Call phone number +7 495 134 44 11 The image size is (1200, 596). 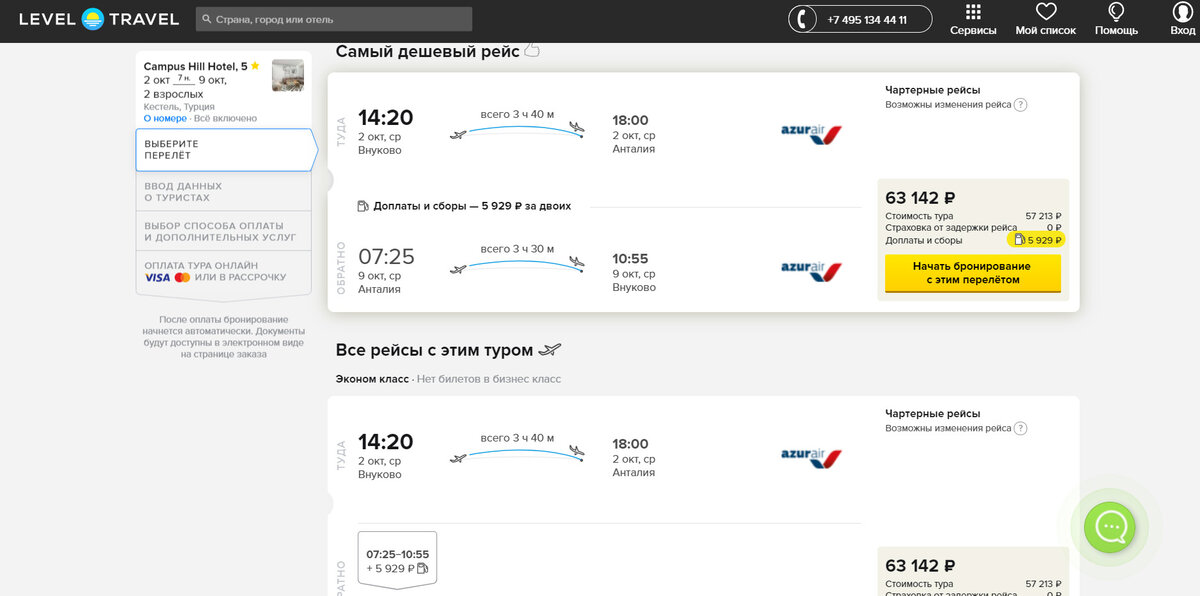click(867, 19)
